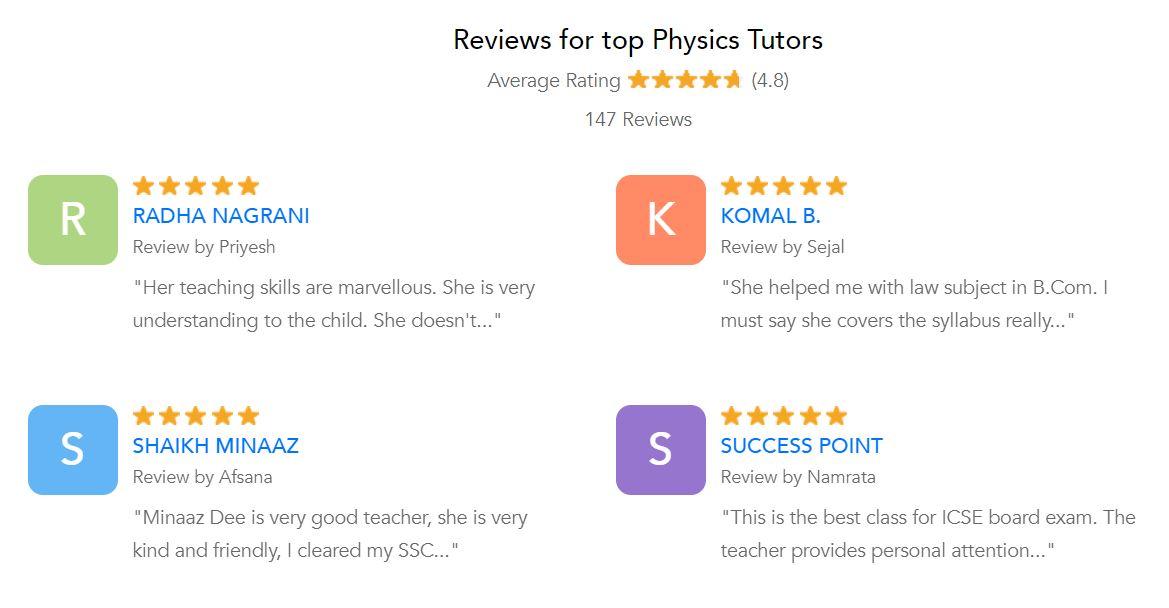This screenshot has width=1169, height=608.
Task: Click a star in Shaikh Minaaz's rating
Action: (x=196, y=415)
